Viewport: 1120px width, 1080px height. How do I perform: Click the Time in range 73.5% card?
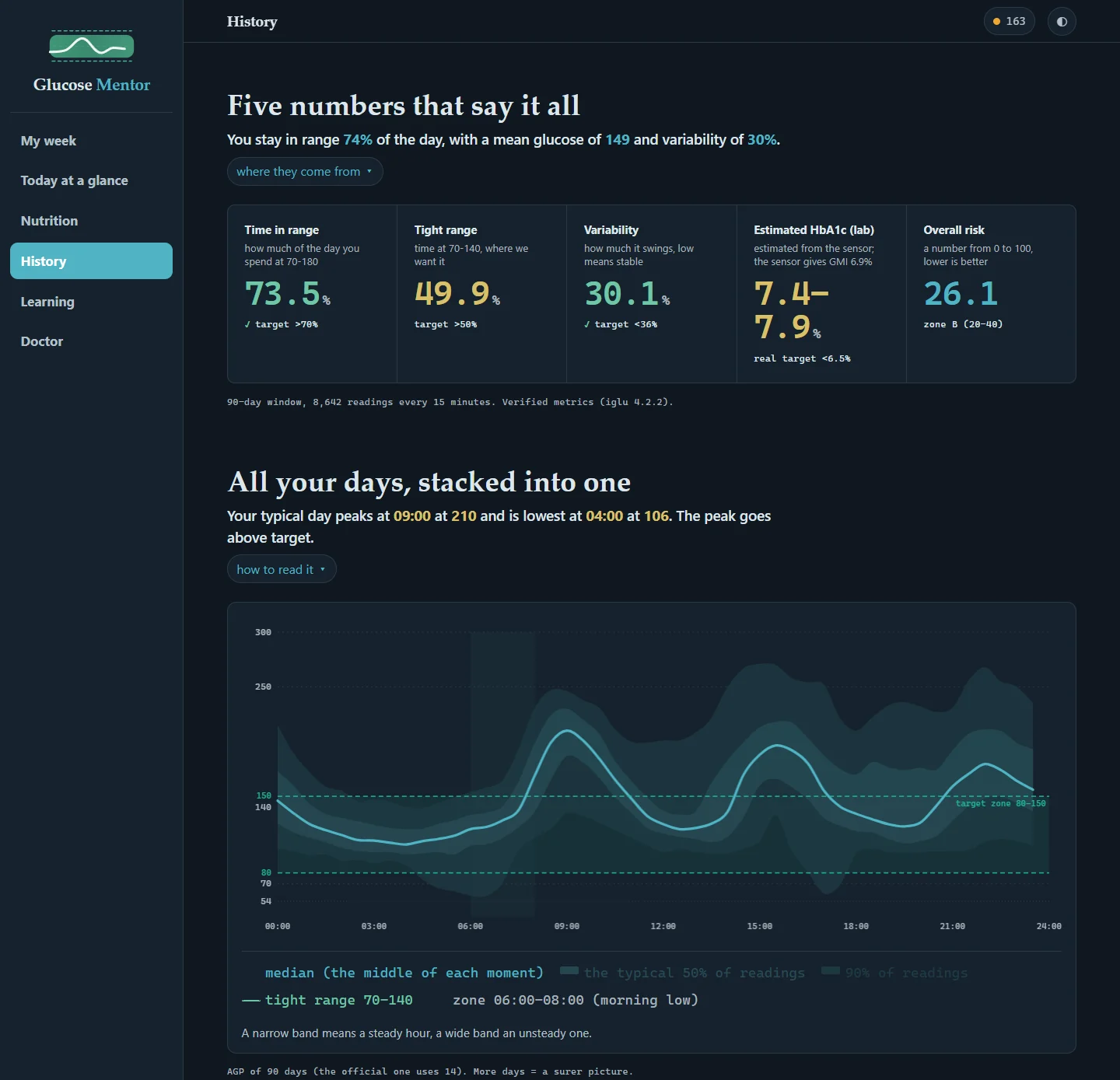tap(312, 294)
